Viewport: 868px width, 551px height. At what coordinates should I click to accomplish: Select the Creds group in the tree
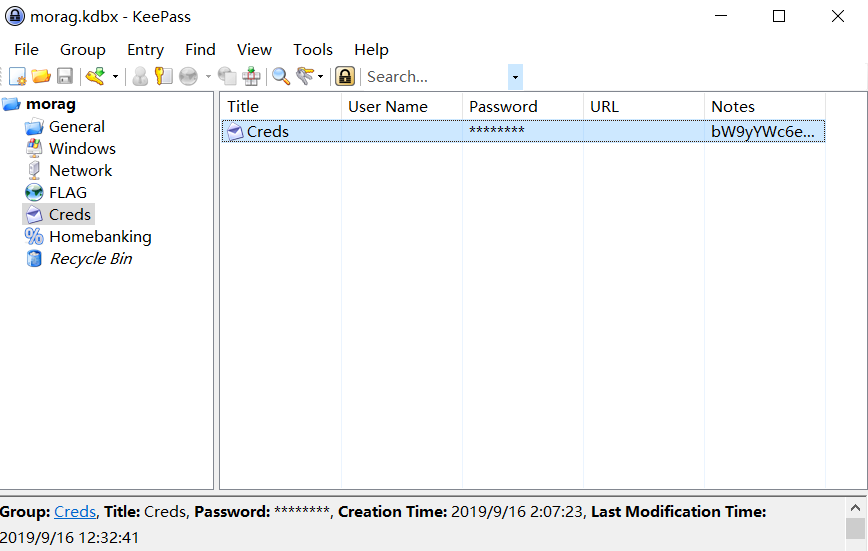click(x=70, y=215)
